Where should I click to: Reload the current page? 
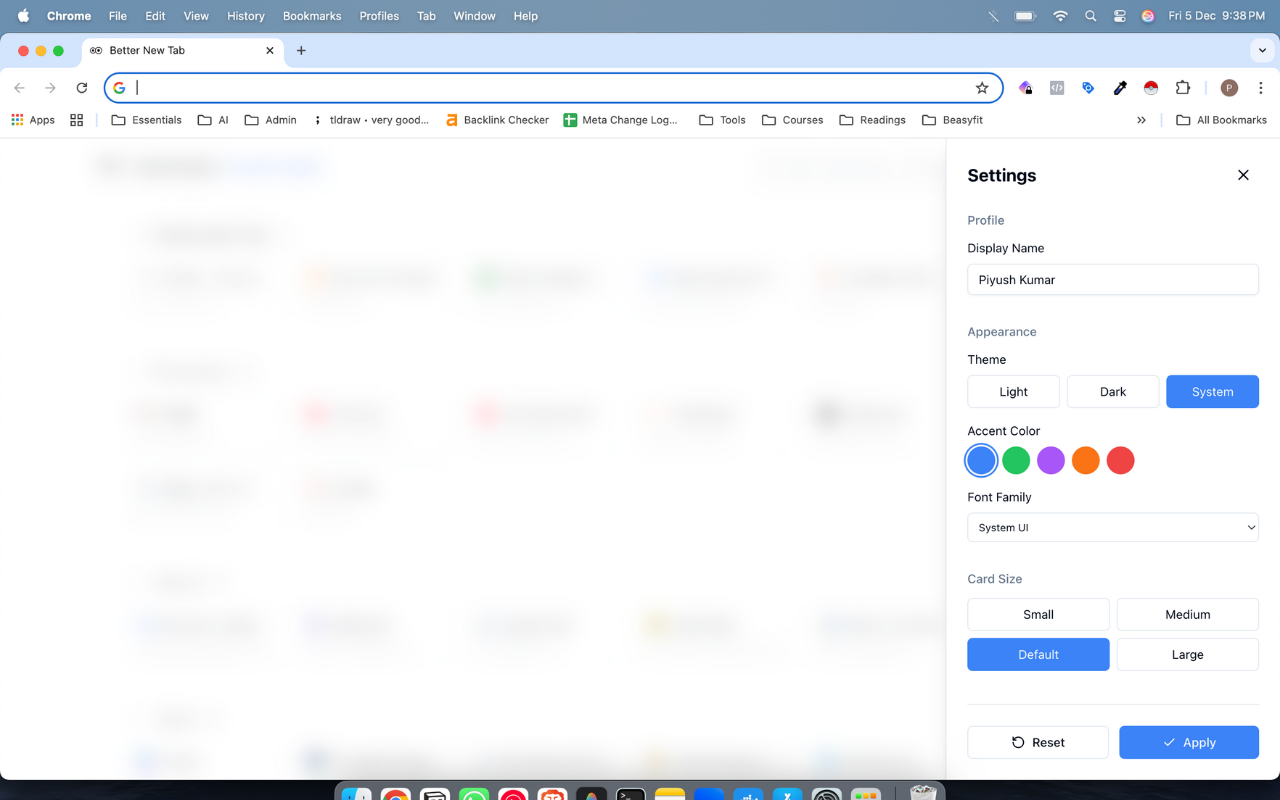(x=82, y=88)
